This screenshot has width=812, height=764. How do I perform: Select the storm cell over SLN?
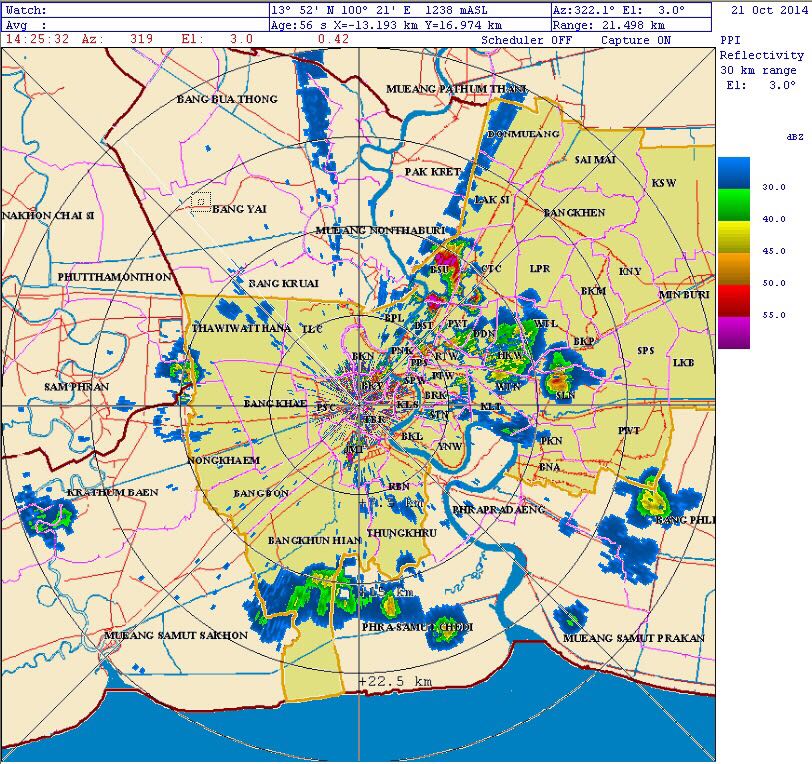tap(558, 381)
